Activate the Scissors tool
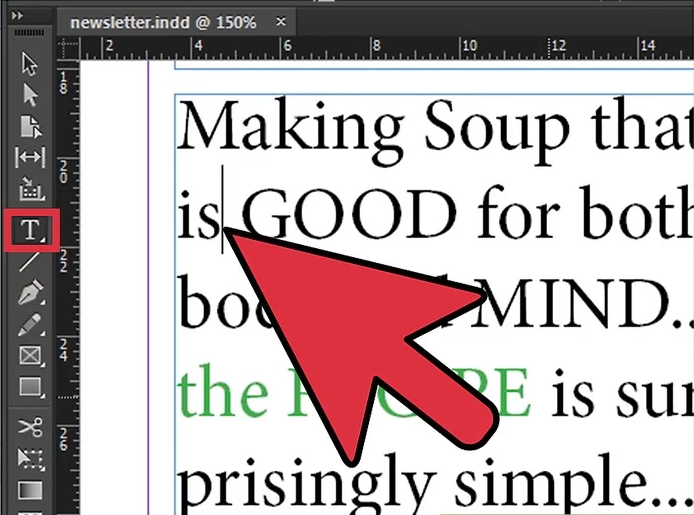694x515 pixels. tap(30, 427)
